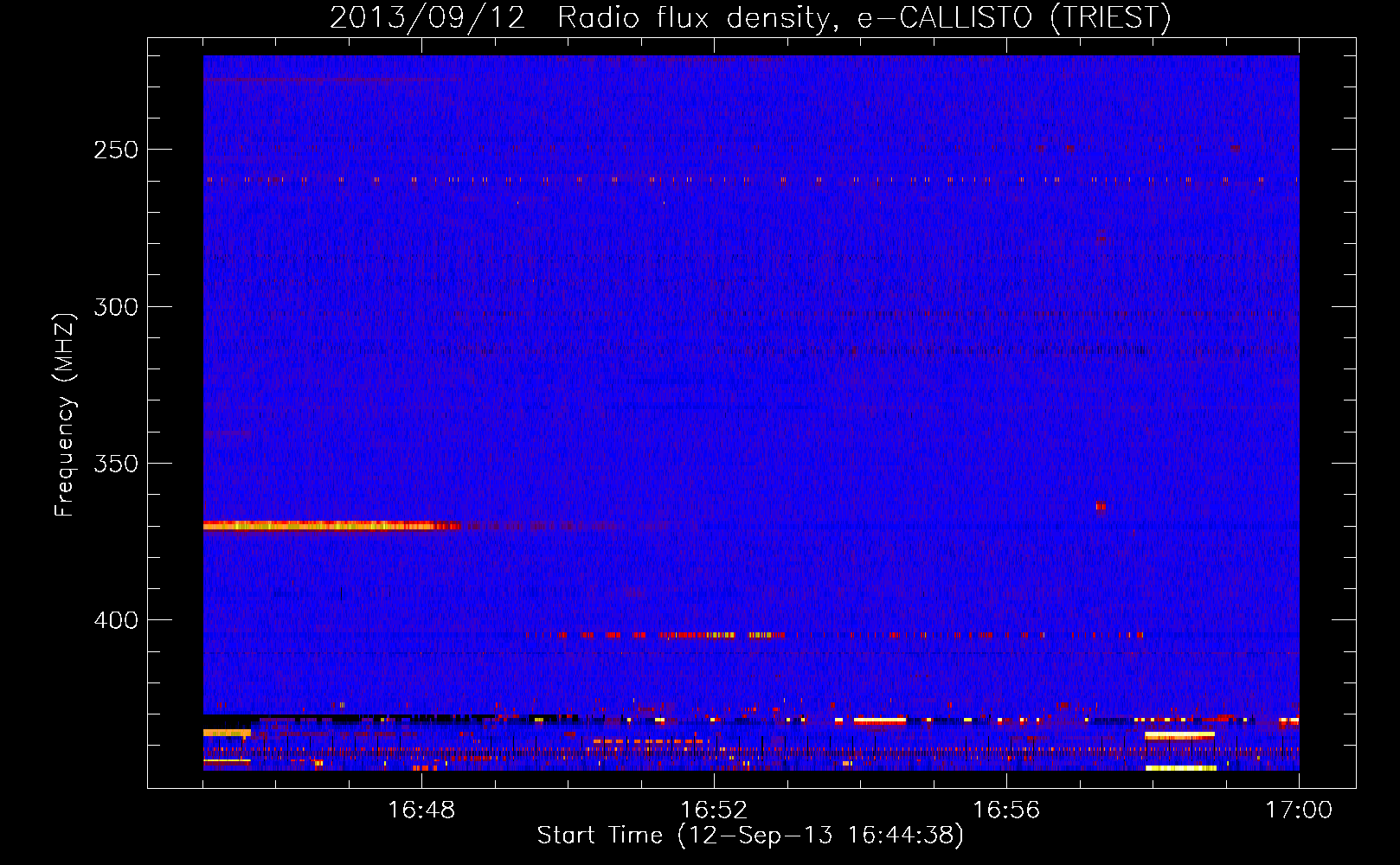Click the "Frequency (MHZ)" axis label
The height and width of the screenshot is (865, 1400).
click(64, 415)
